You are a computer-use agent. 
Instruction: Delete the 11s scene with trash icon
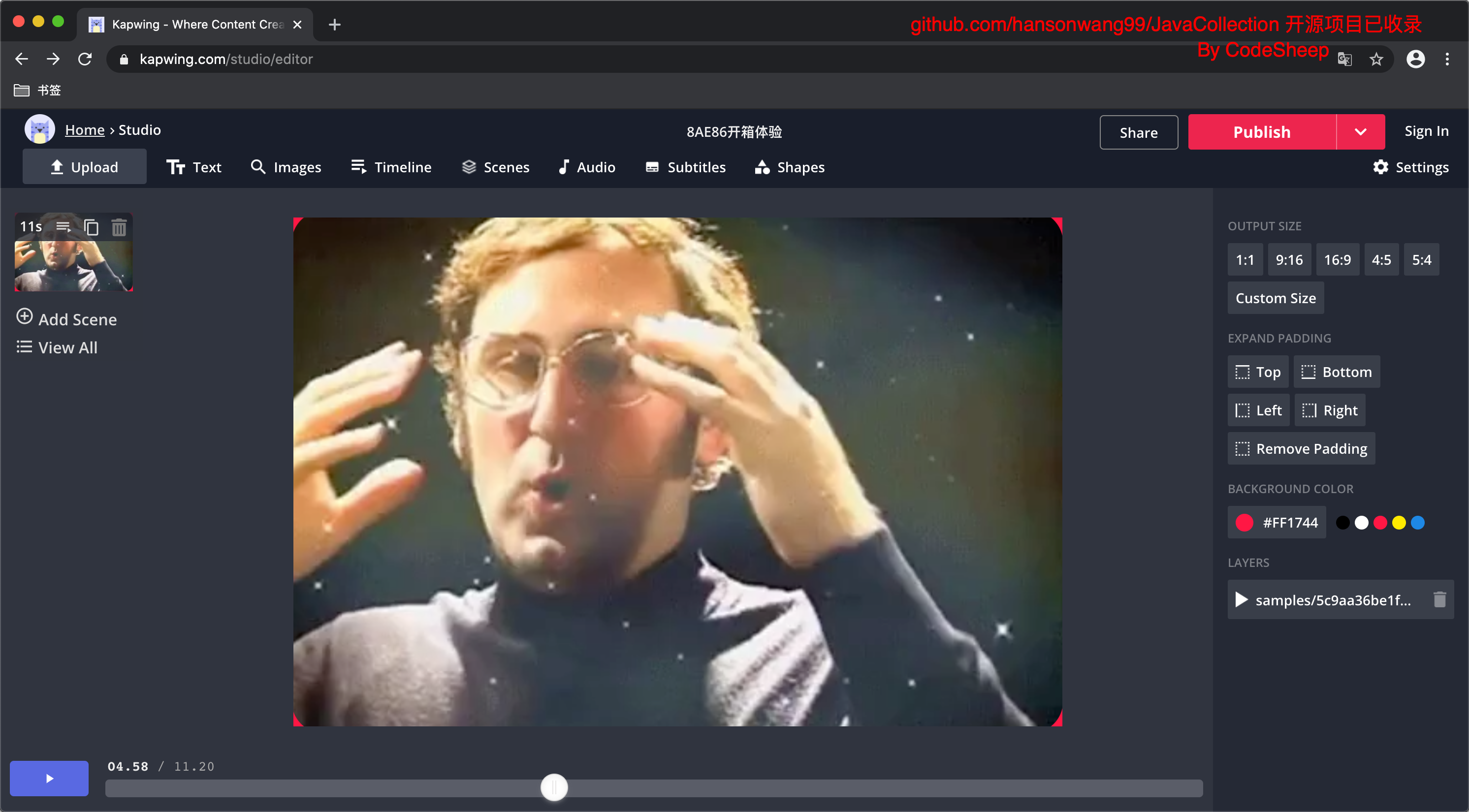pyautogui.click(x=119, y=227)
